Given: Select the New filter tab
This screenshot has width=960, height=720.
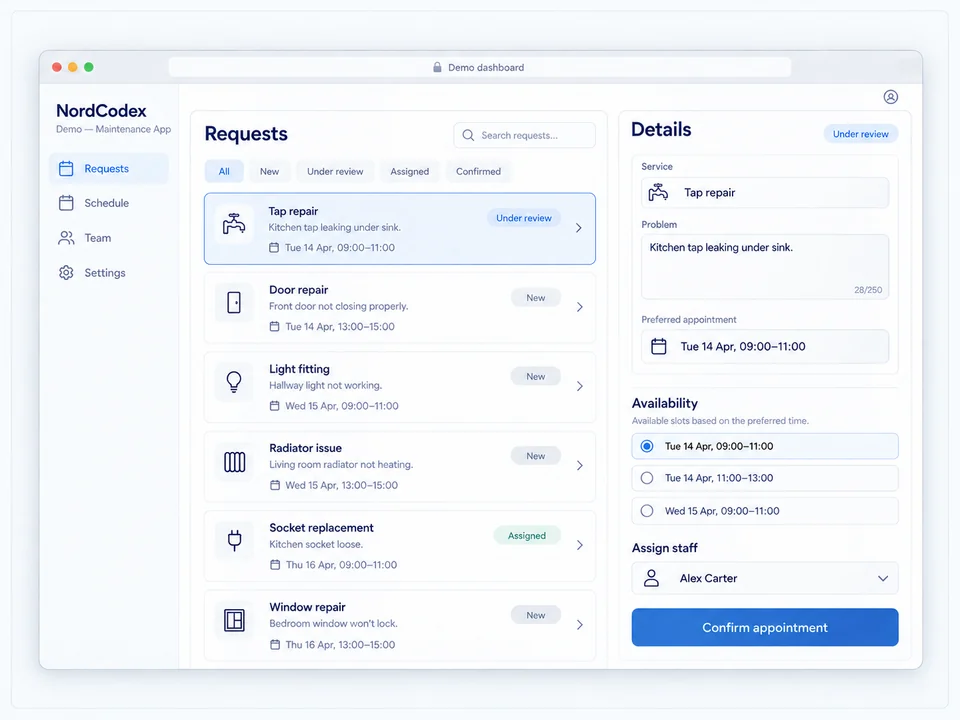Looking at the screenshot, I should point(269,171).
